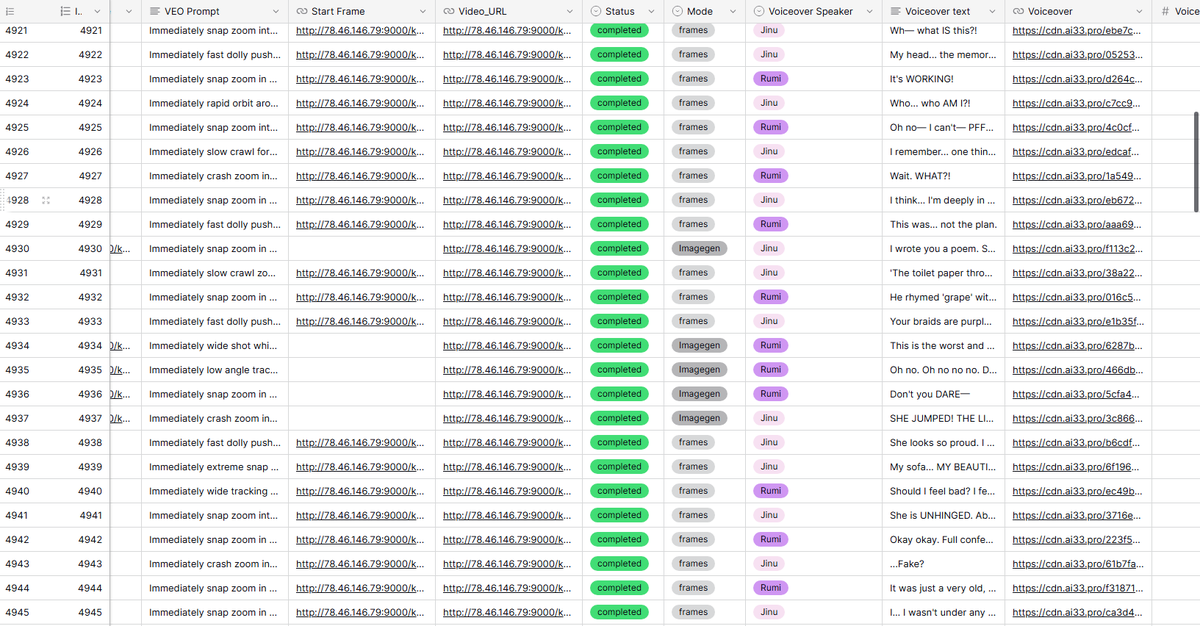Open the Voiceover link ending ebe7c in row 4921
Screen dimensions: 1200x626
tap(1076, 30)
